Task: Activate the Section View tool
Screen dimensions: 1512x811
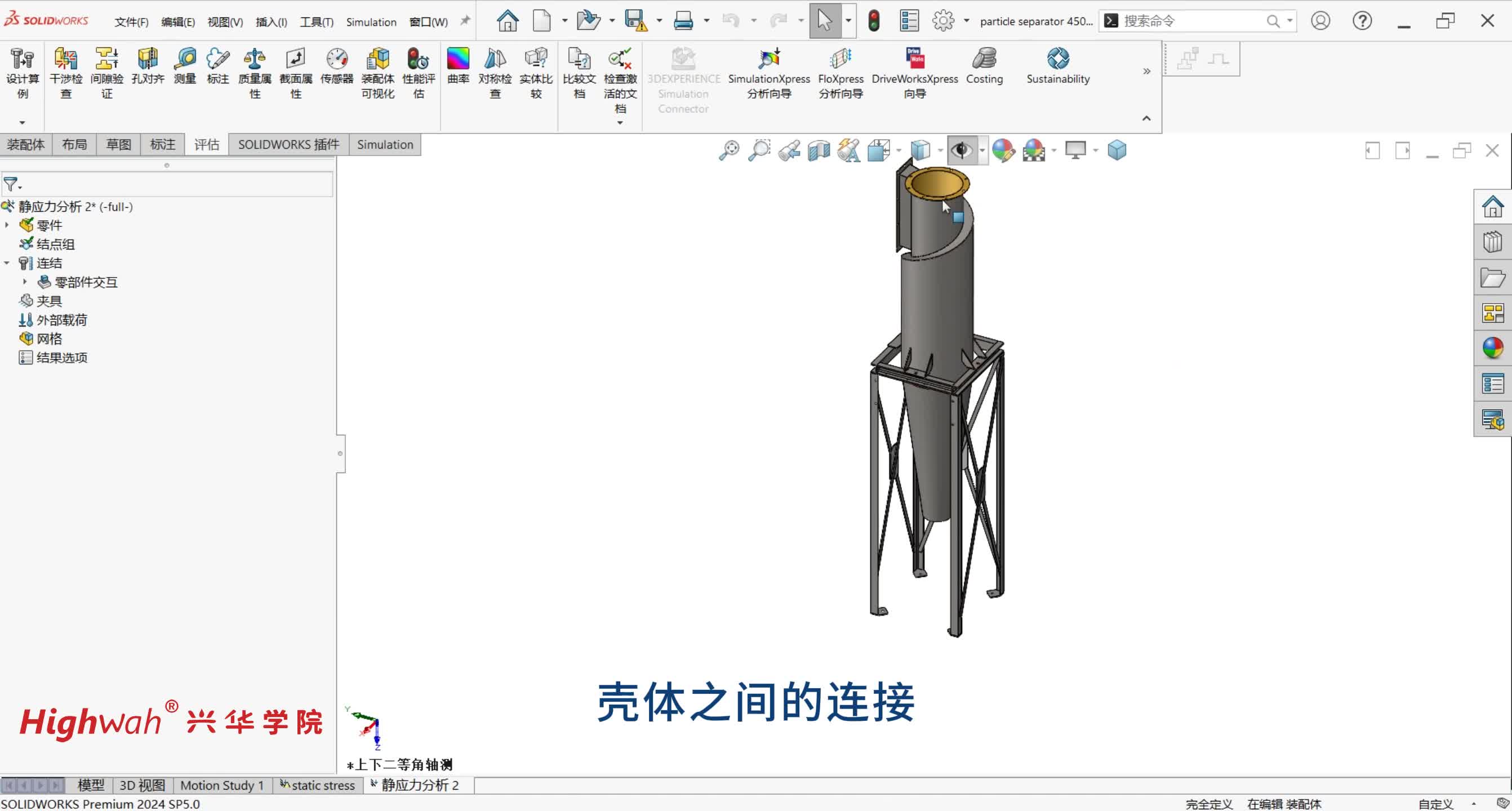Action: (818, 150)
